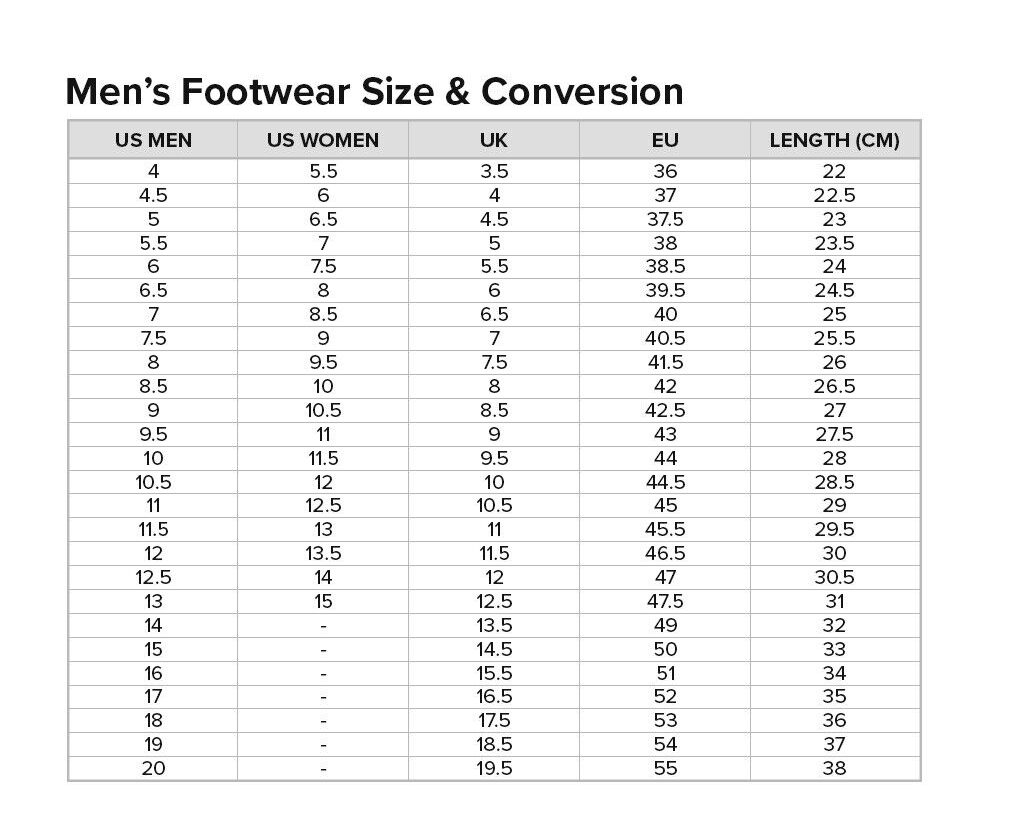Viewport: 1017px width, 837px height.
Task: Click EU size 42 cell
Action: (665, 386)
